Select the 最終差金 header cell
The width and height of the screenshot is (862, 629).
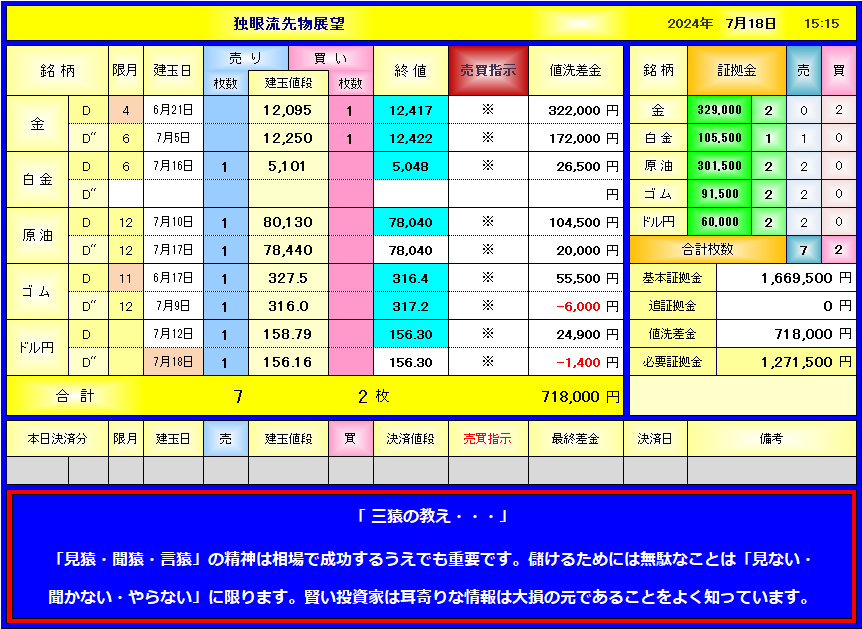[x=576, y=439]
